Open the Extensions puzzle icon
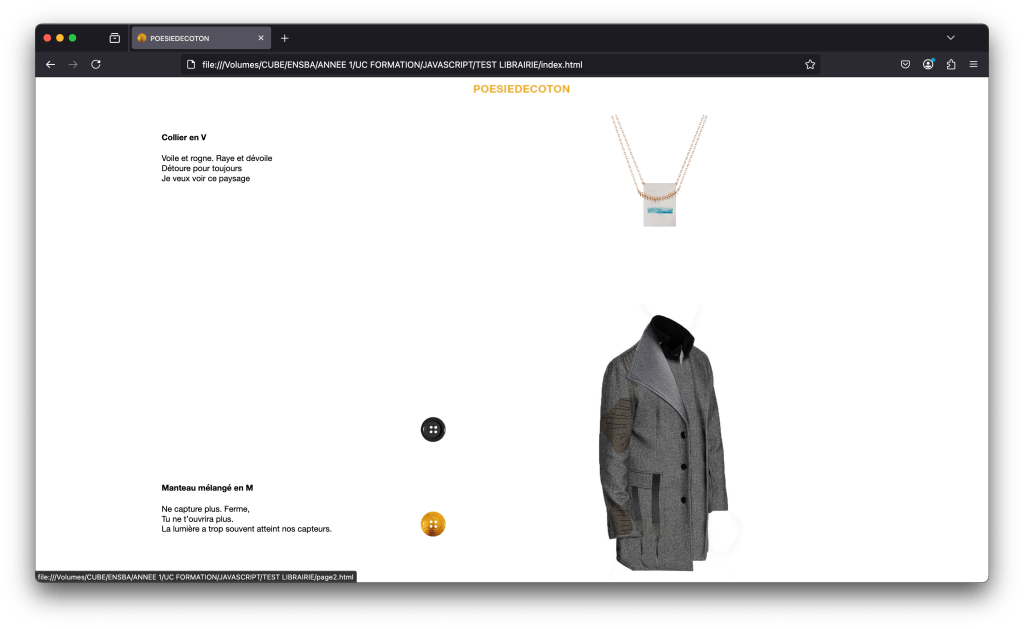Screen dimensions: 1024x629 click(x=951, y=65)
